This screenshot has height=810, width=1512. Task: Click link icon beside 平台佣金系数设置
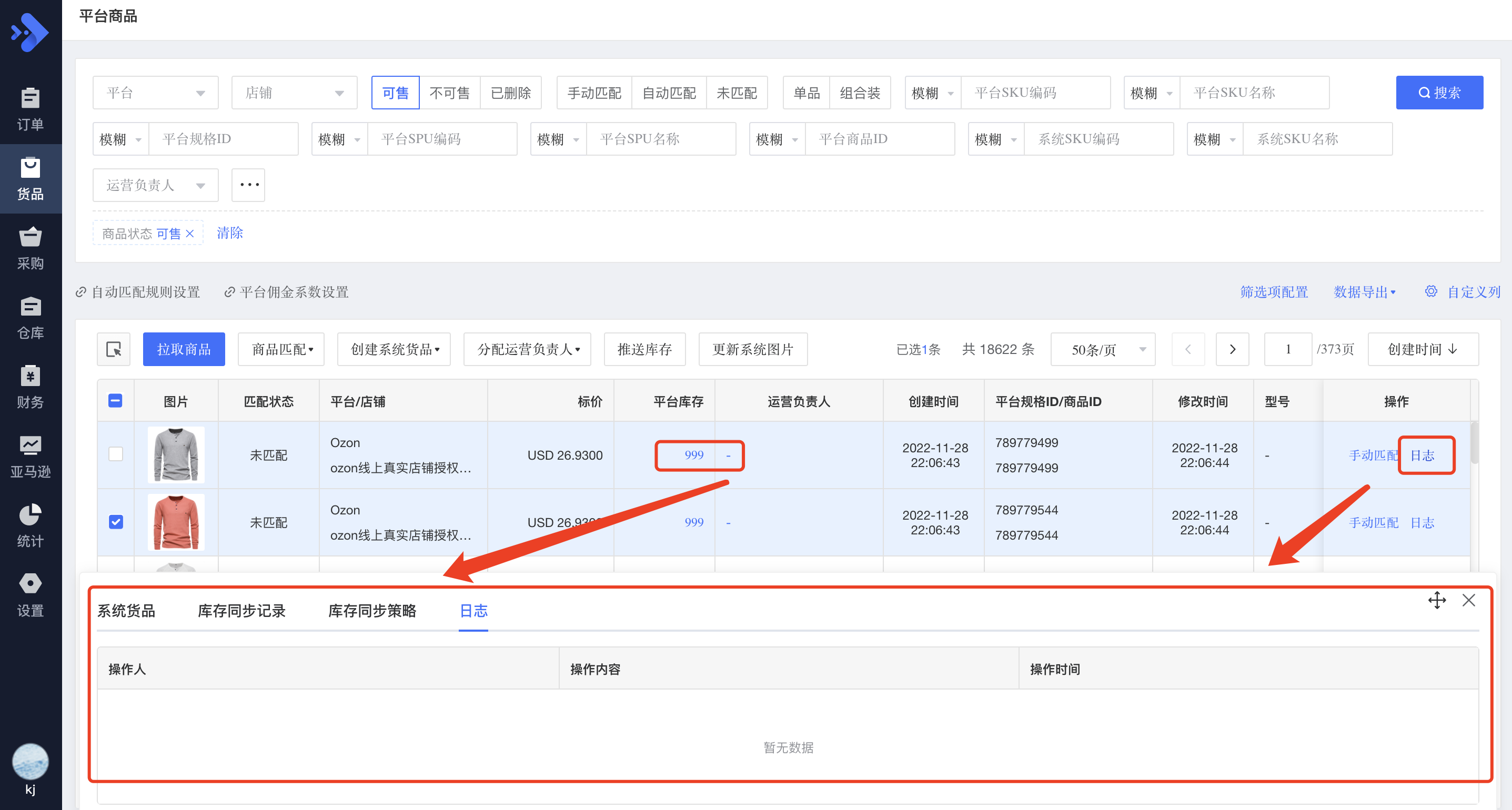[x=229, y=292]
